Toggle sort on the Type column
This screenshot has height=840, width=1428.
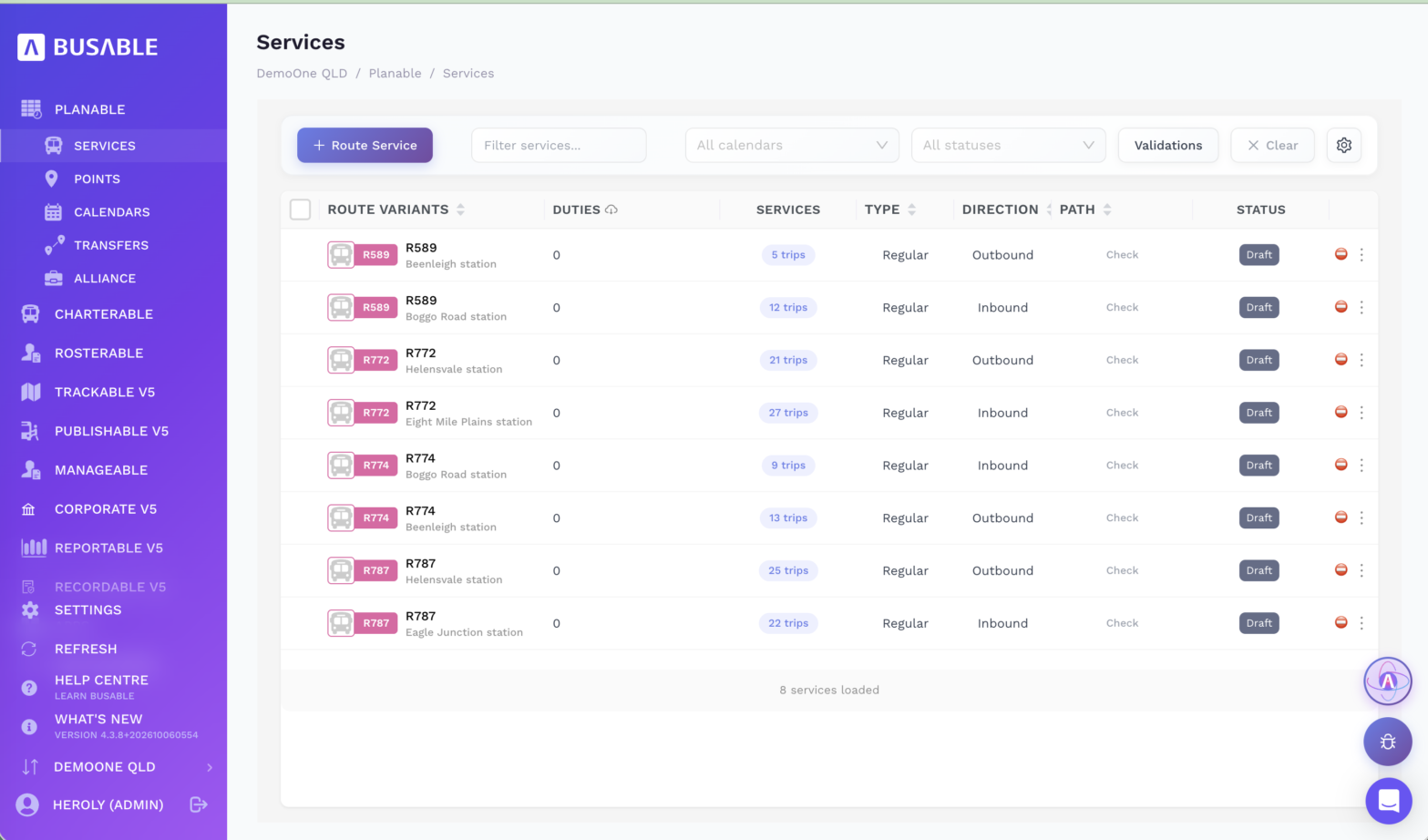pos(911,210)
